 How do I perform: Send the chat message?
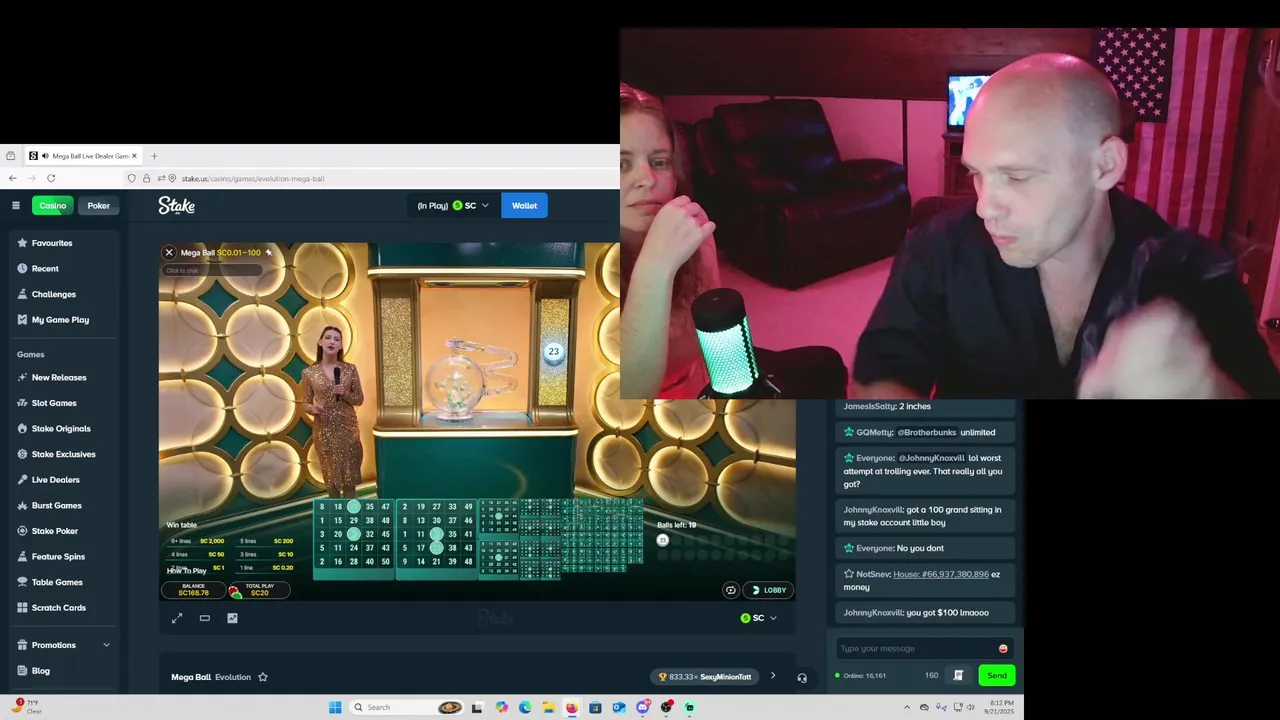coord(997,675)
